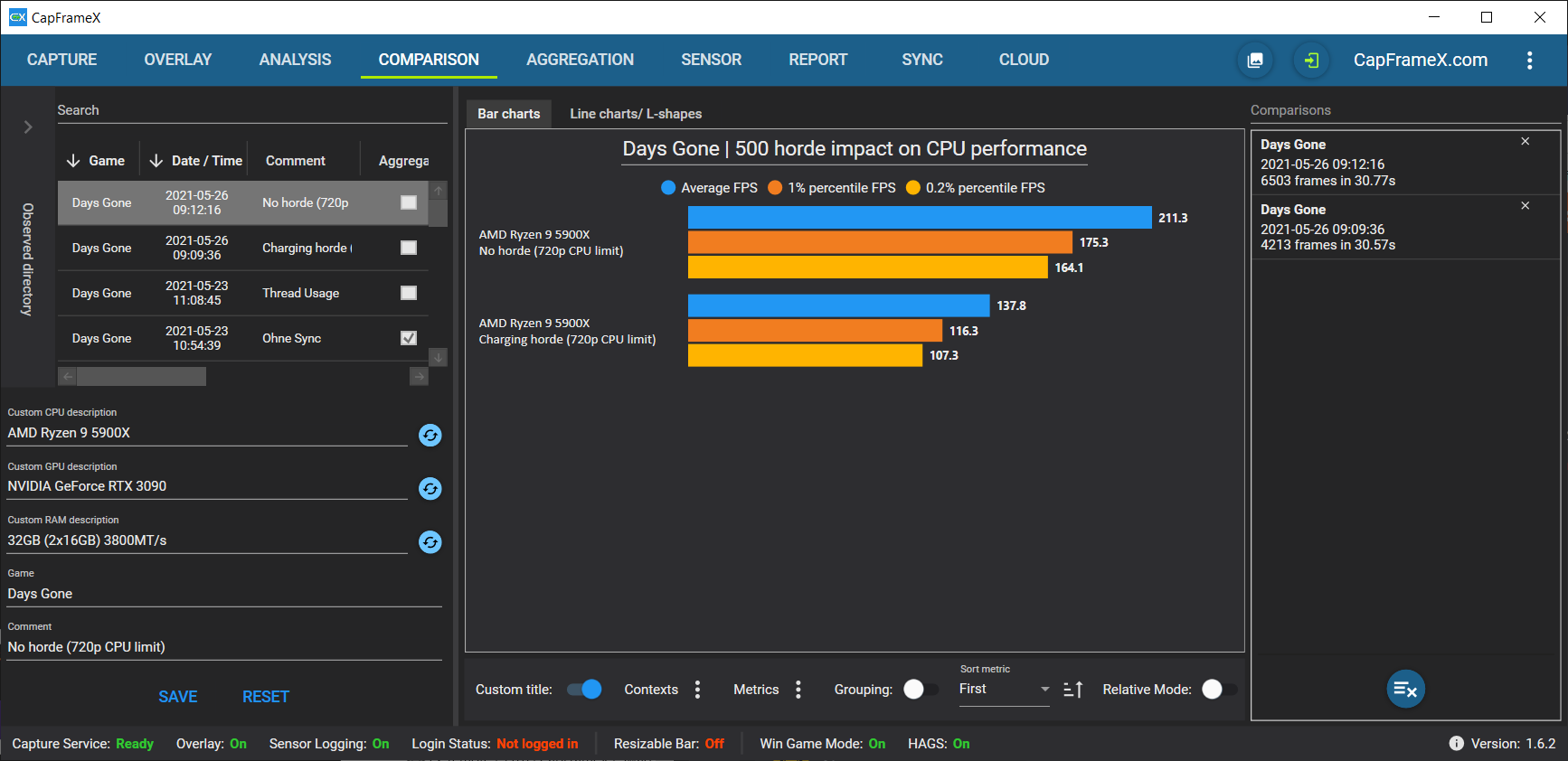Open the Sort metric dropdown showing First
Image resolution: width=1568 pixels, height=761 pixels.
pyautogui.click(x=1004, y=690)
